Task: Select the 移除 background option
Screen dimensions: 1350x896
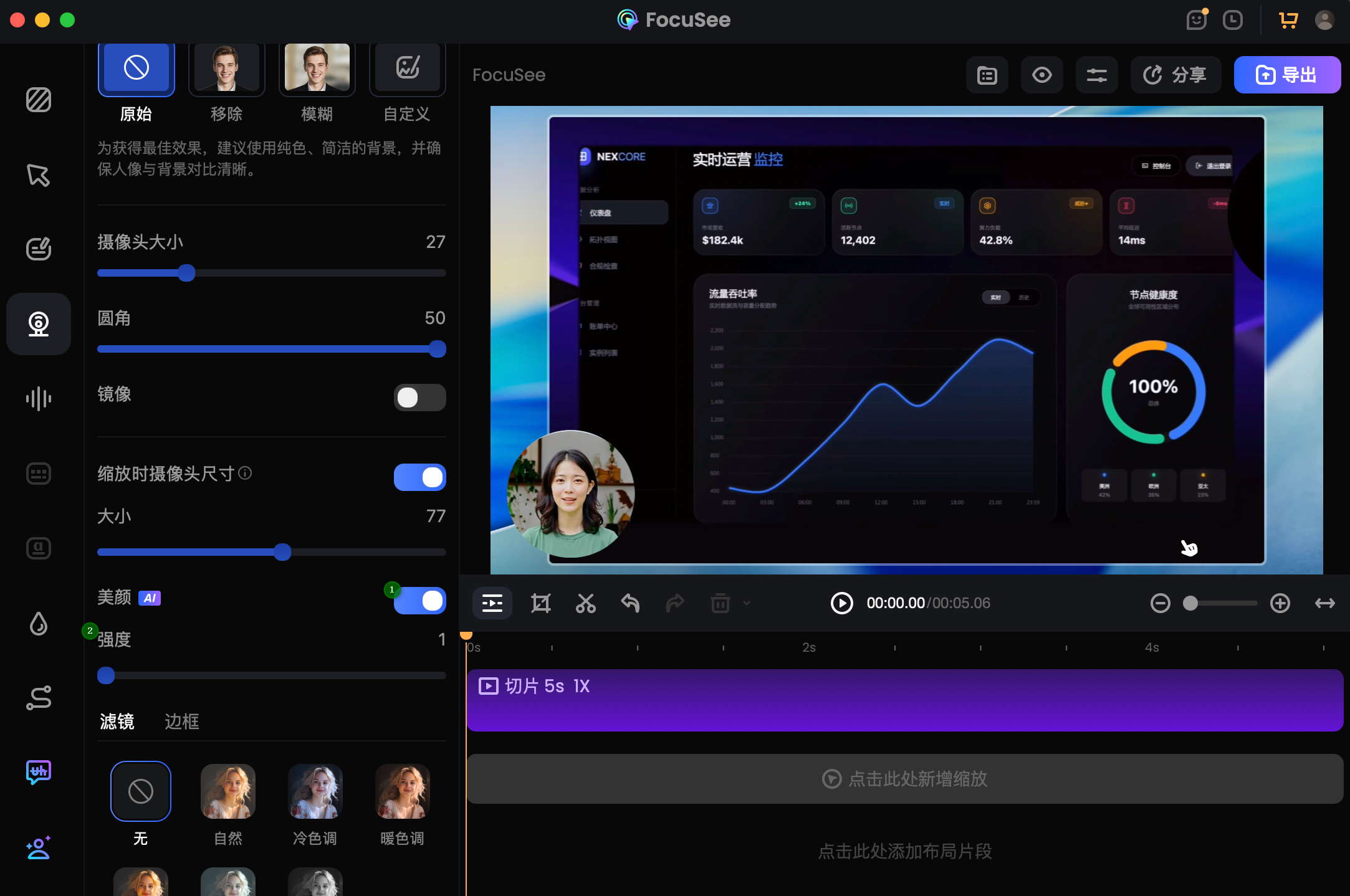Action: point(226,69)
